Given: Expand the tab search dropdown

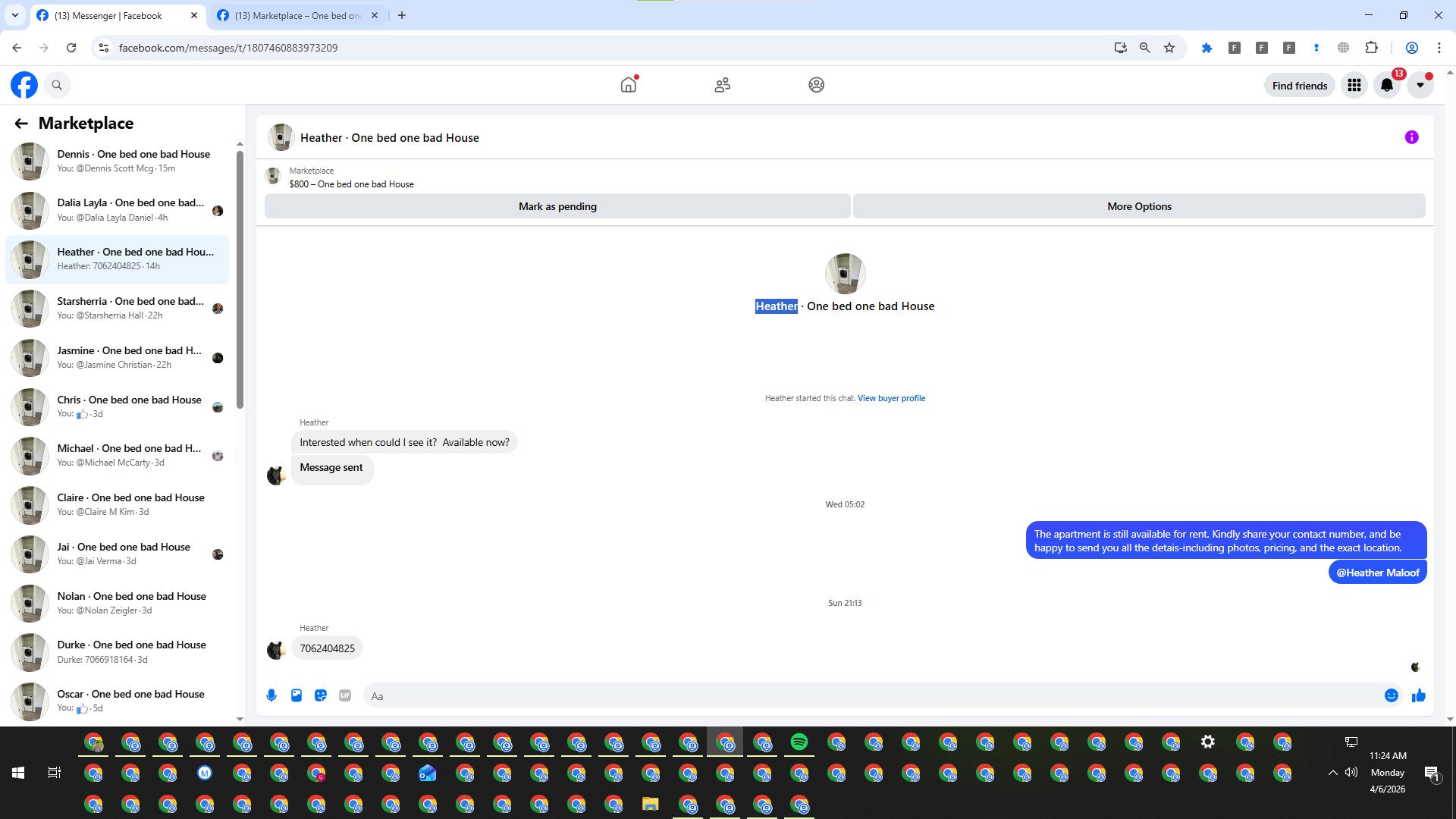Looking at the screenshot, I should (14, 15).
